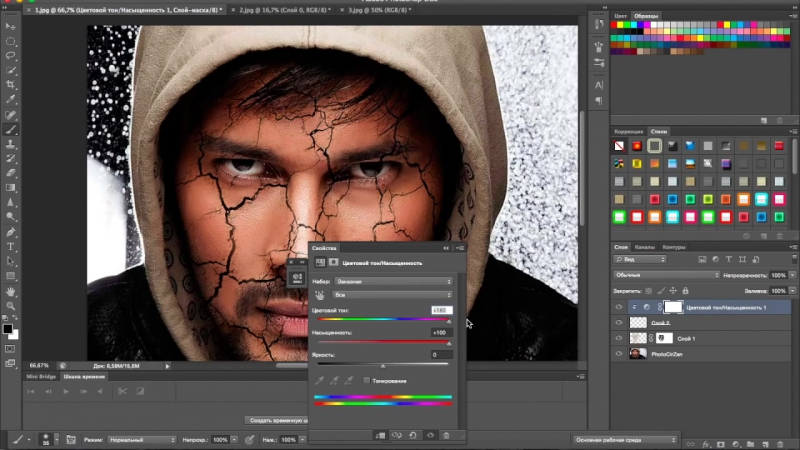Image resolution: width=800 pixels, height=450 pixels.
Task: Switch to the Каналы tab
Action: click(645, 247)
